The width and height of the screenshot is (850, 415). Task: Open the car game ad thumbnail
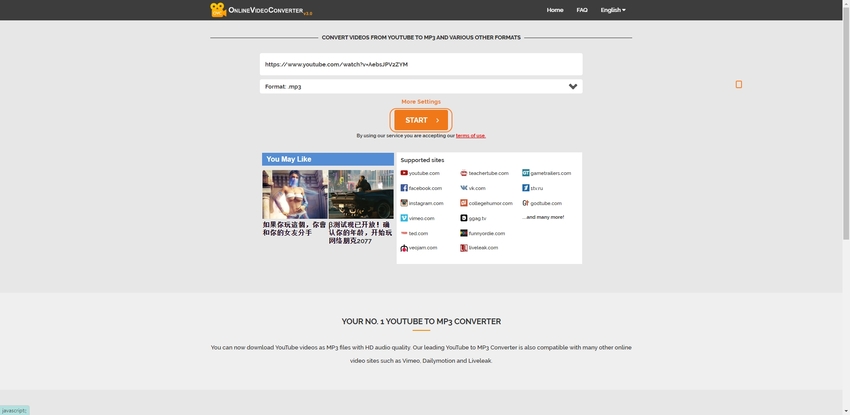[x=361, y=194]
